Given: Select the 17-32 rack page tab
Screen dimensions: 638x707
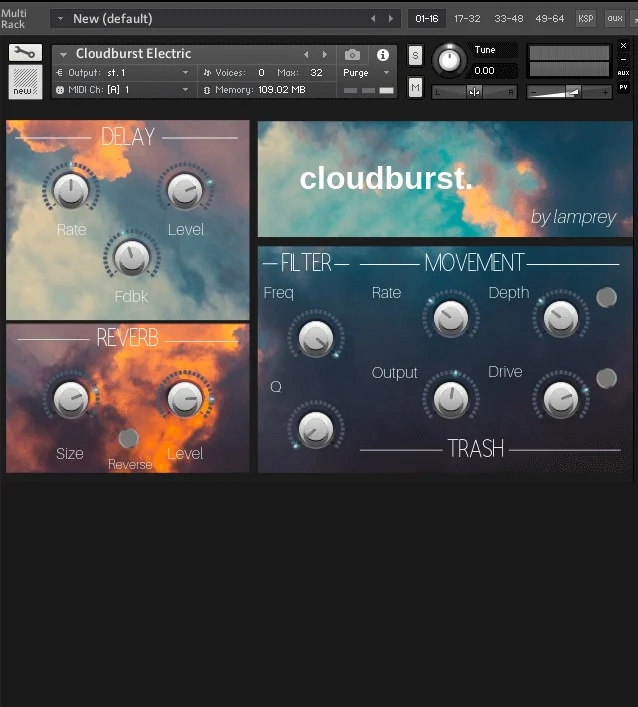Looking at the screenshot, I should click(x=467, y=18).
